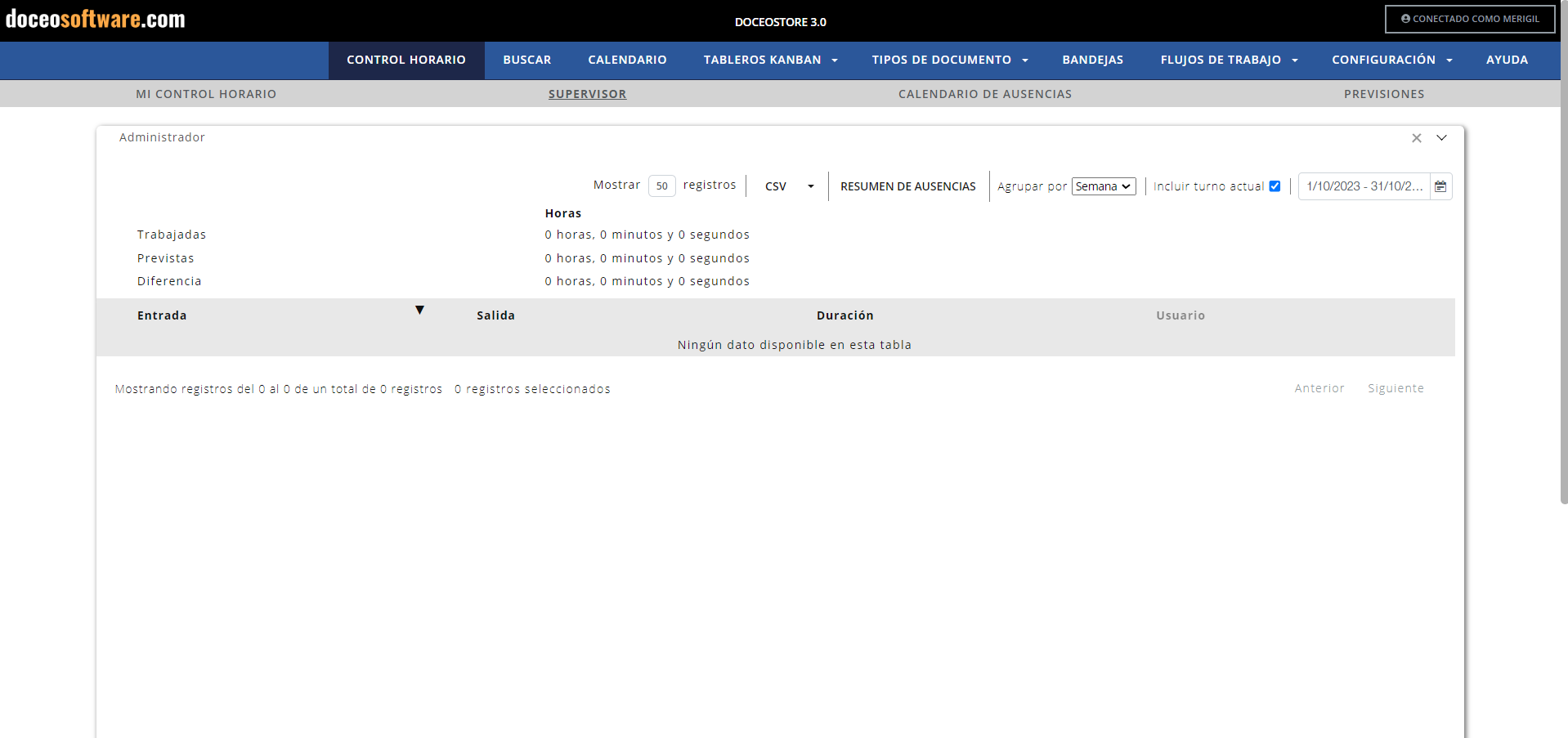The height and width of the screenshot is (738, 1568).
Task: Click the Siguiente pagination link
Action: tap(1395, 388)
